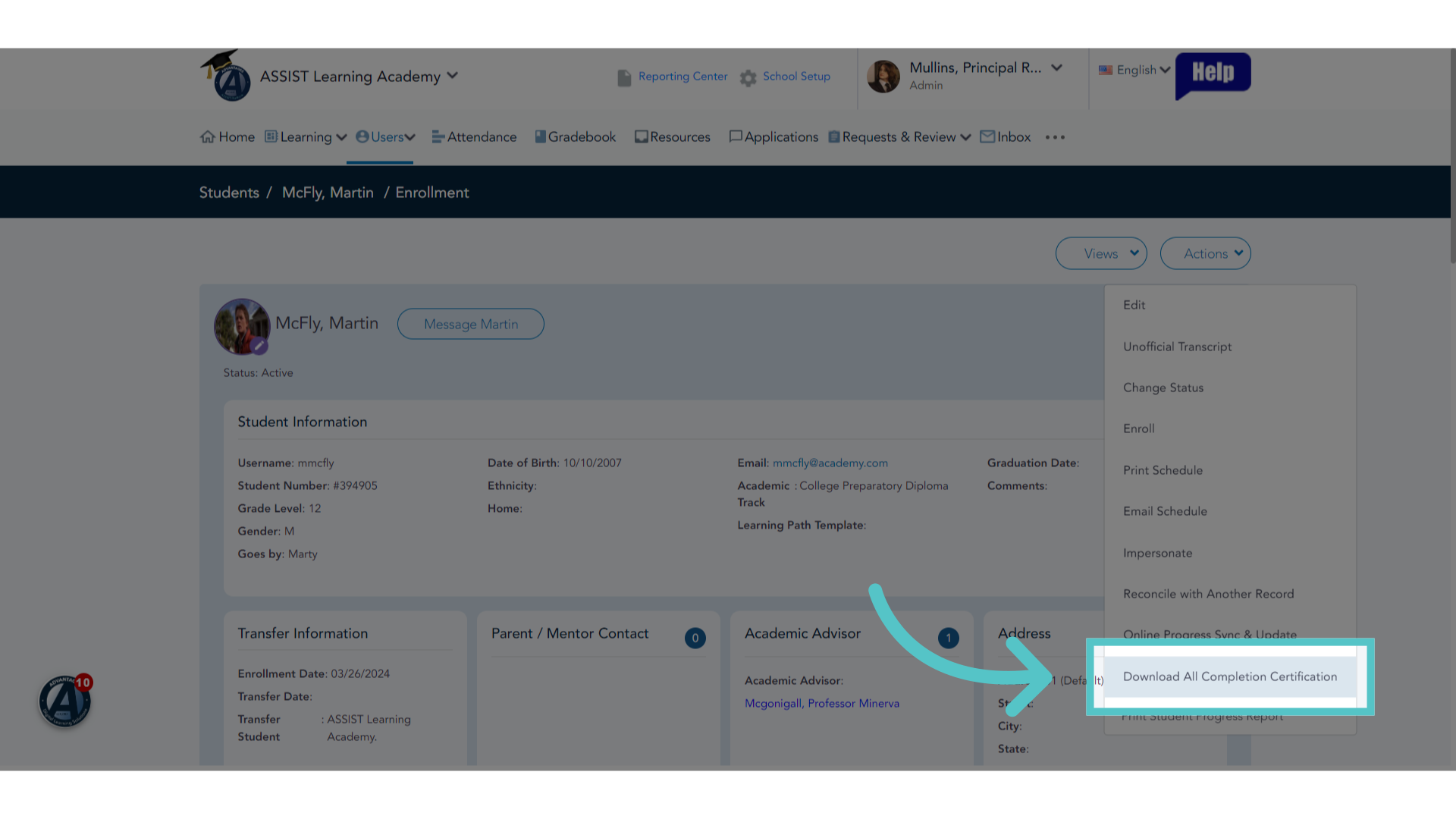This screenshot has width=1456, height=819.
Task: Select Change Status menu option
Action: tap(1230, 388)
